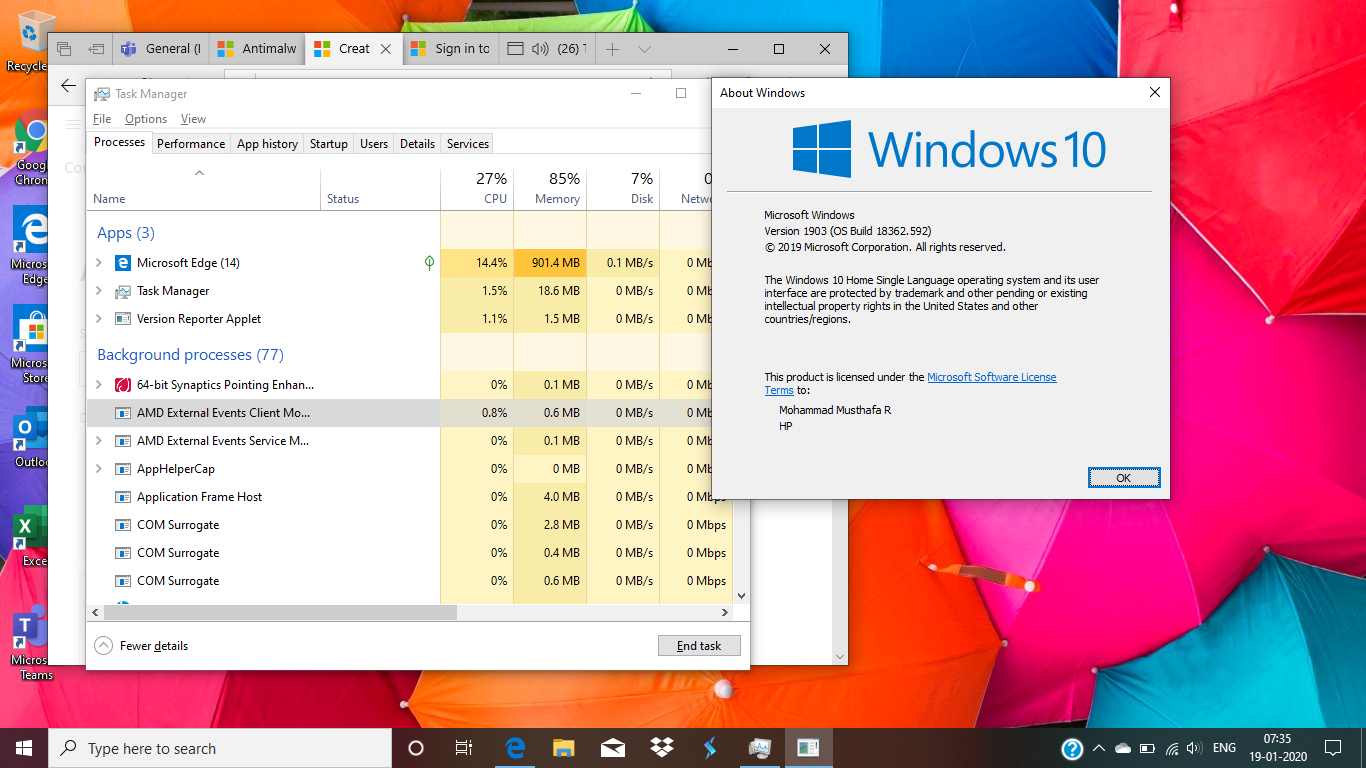The width and height of the screenshot is (1366, 768).
Task: Open Edge tab preview dropdown chevron
Action: click(x=644, y=48)
